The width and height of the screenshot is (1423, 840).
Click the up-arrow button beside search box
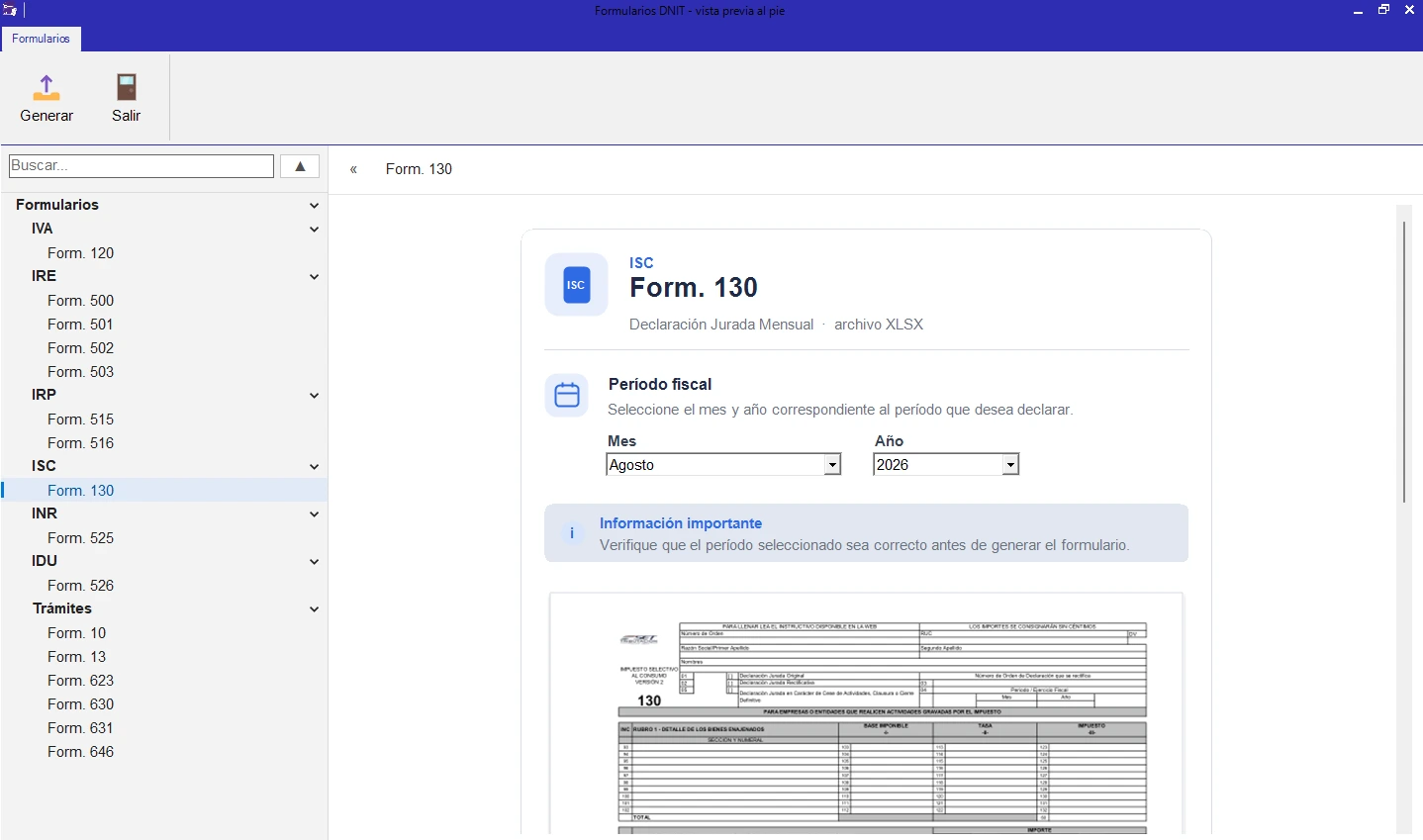[x=300, y=166]
